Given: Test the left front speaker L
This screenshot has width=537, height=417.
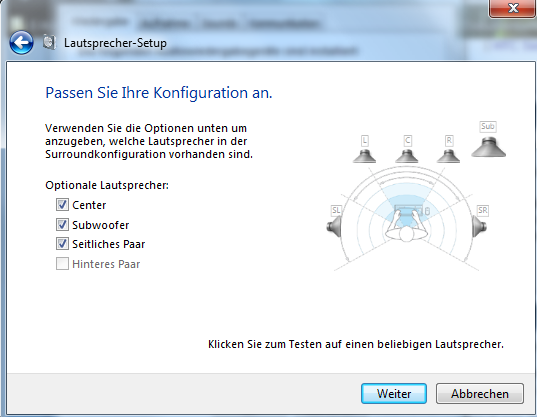Looking at the screenshot, I should point(364,156).
